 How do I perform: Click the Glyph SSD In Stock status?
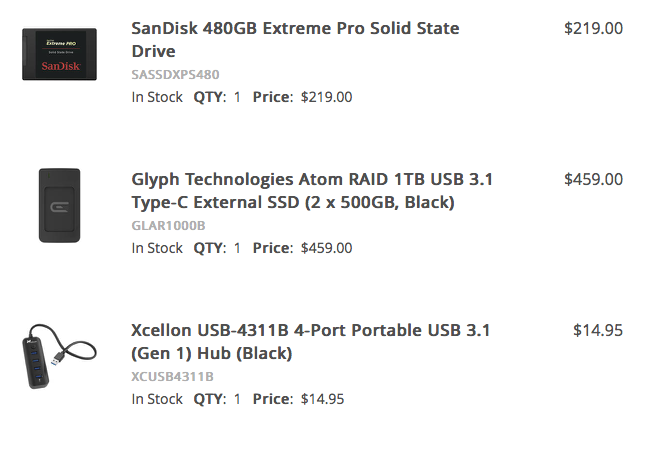pos(157,248)
